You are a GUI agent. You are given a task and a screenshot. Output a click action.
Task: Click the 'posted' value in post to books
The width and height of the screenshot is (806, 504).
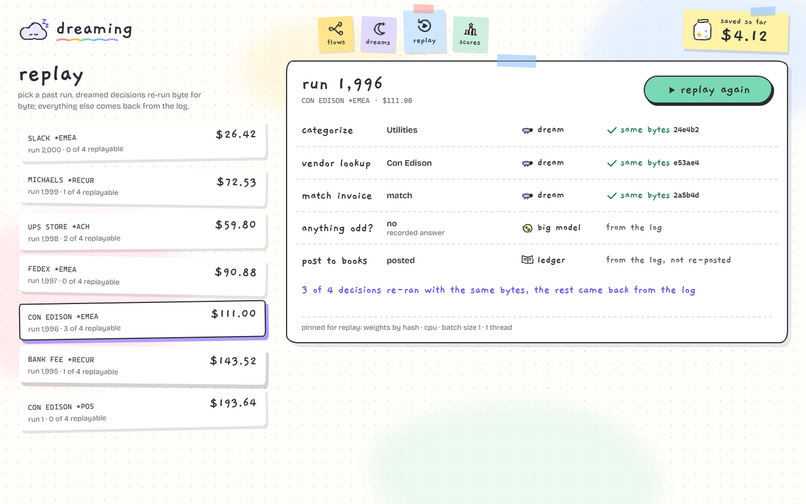[x=400, y=261]
